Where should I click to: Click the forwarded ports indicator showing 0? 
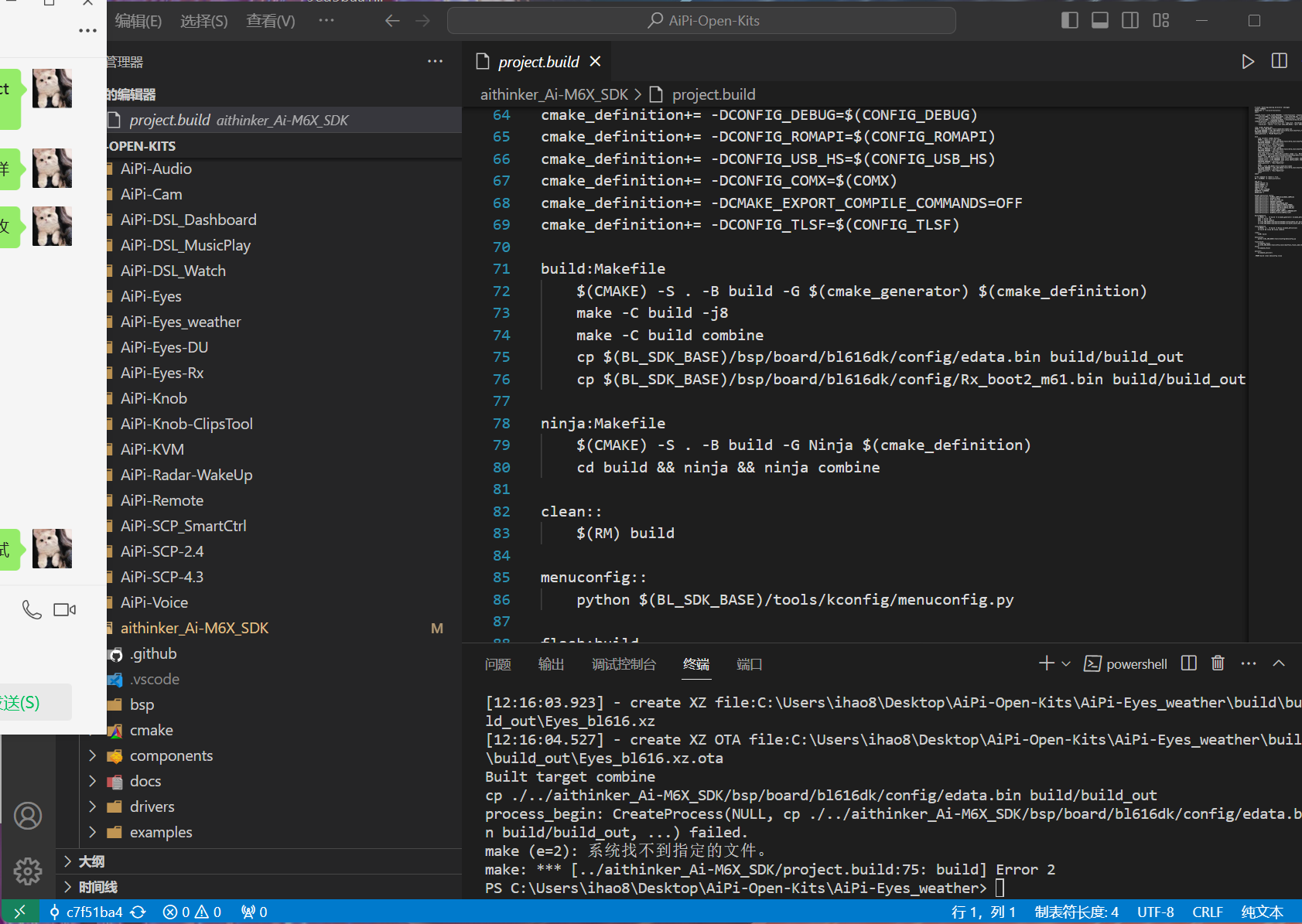pos(255,912)
